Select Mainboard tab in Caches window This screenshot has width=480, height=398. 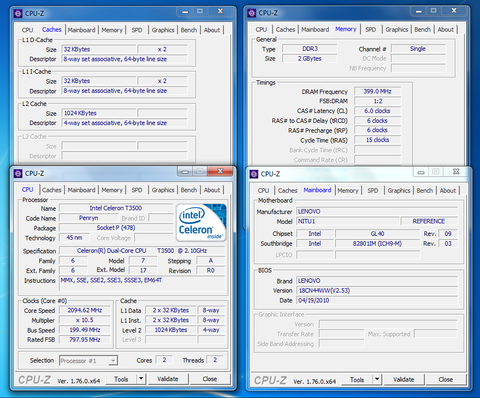click(x=81, y=30)
